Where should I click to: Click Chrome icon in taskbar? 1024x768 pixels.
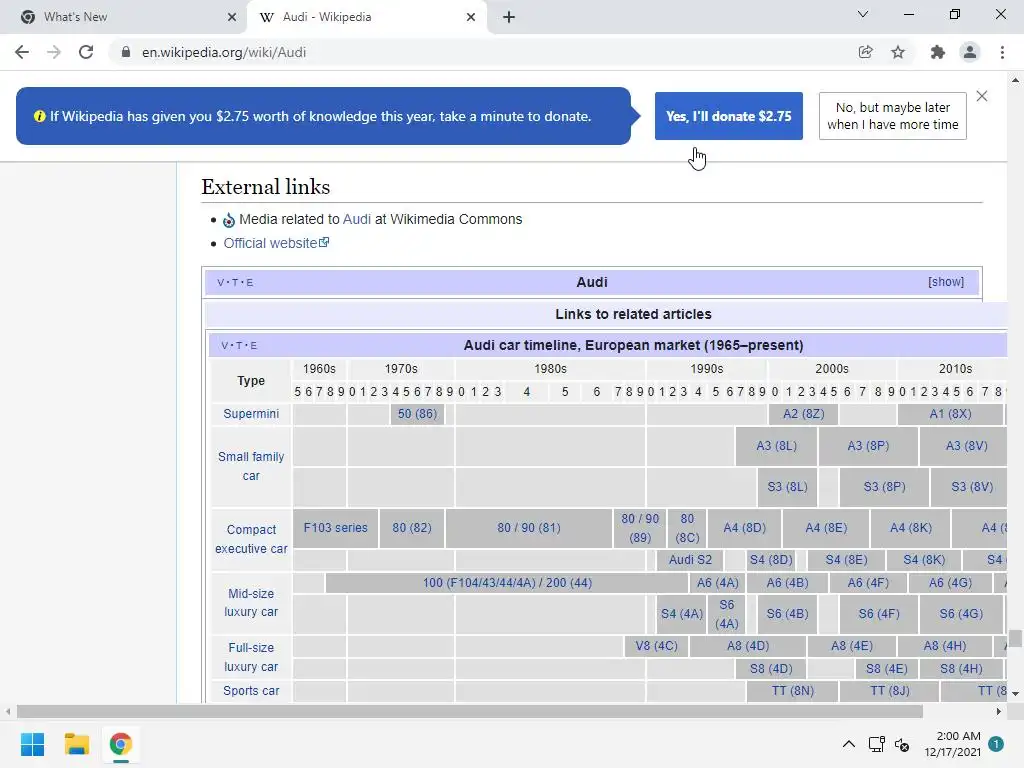[121, 744]
